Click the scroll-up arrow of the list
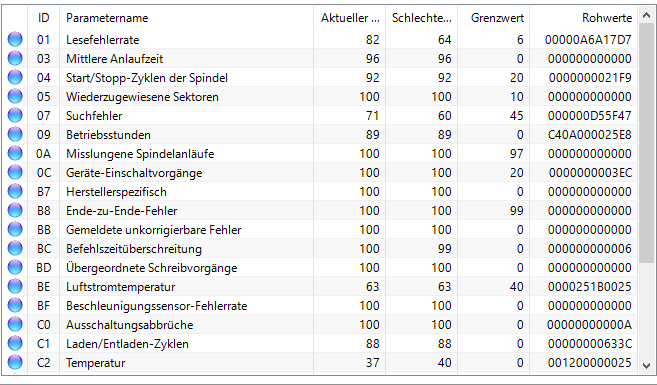This screenshot has height=385, width=657. [x=647, y=16]
